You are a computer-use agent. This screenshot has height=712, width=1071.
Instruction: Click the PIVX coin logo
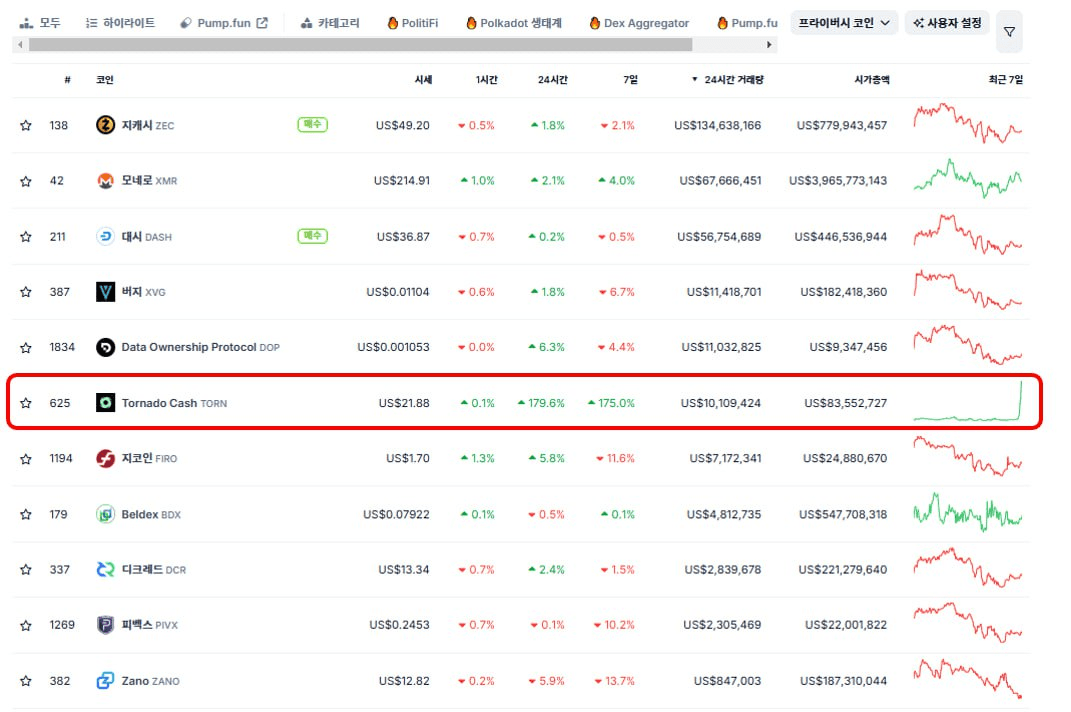click(105, 625)
